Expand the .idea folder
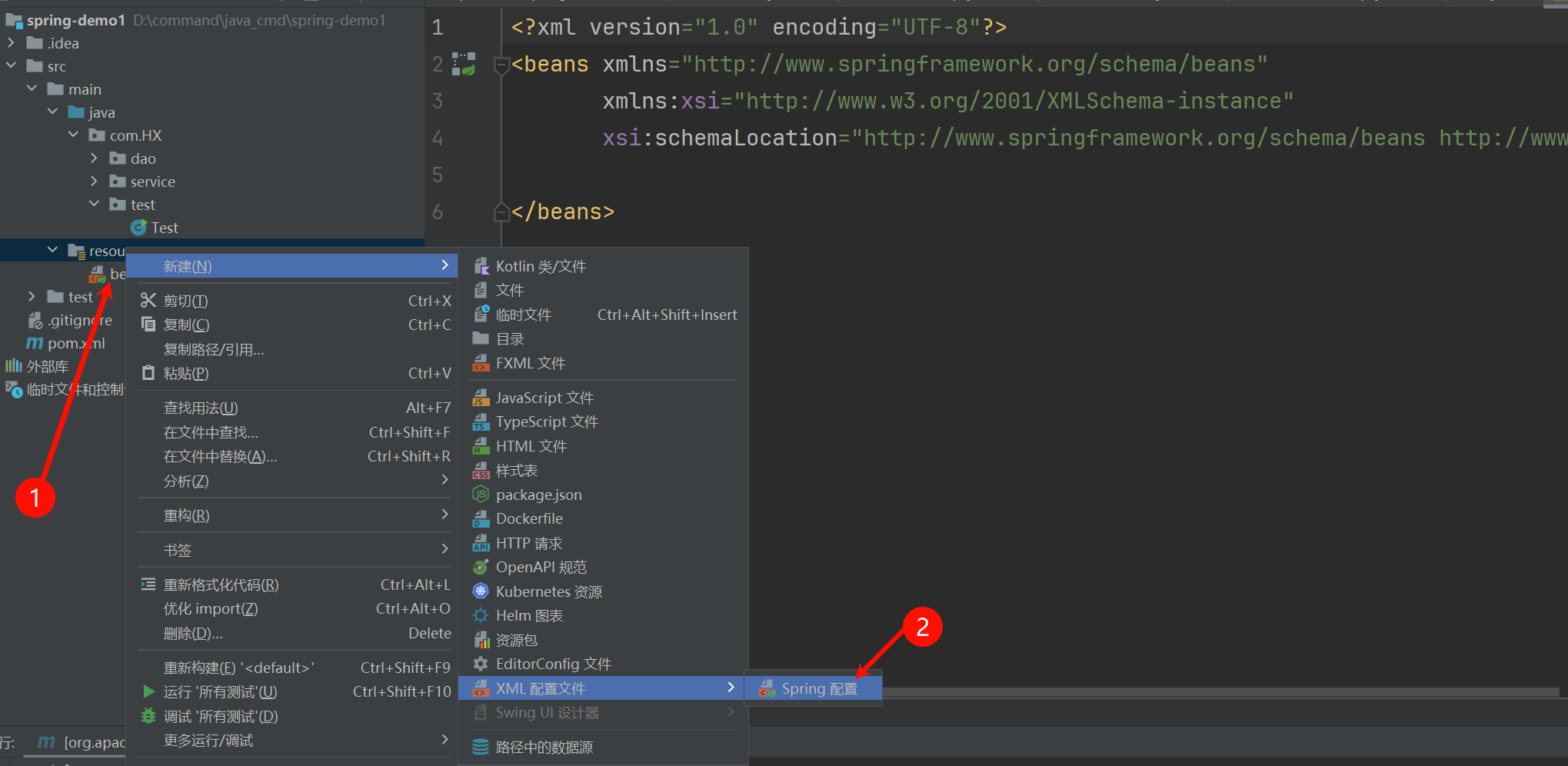 coord(12,43)
